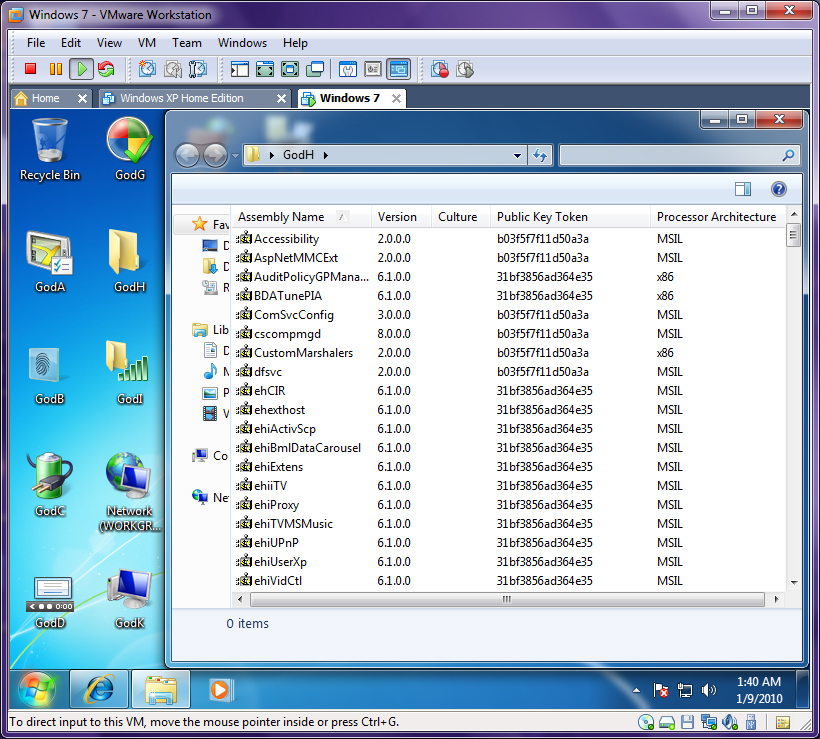Launch Internet Explorer from the taskbar

pyautogui.click(x=99, y=689)
